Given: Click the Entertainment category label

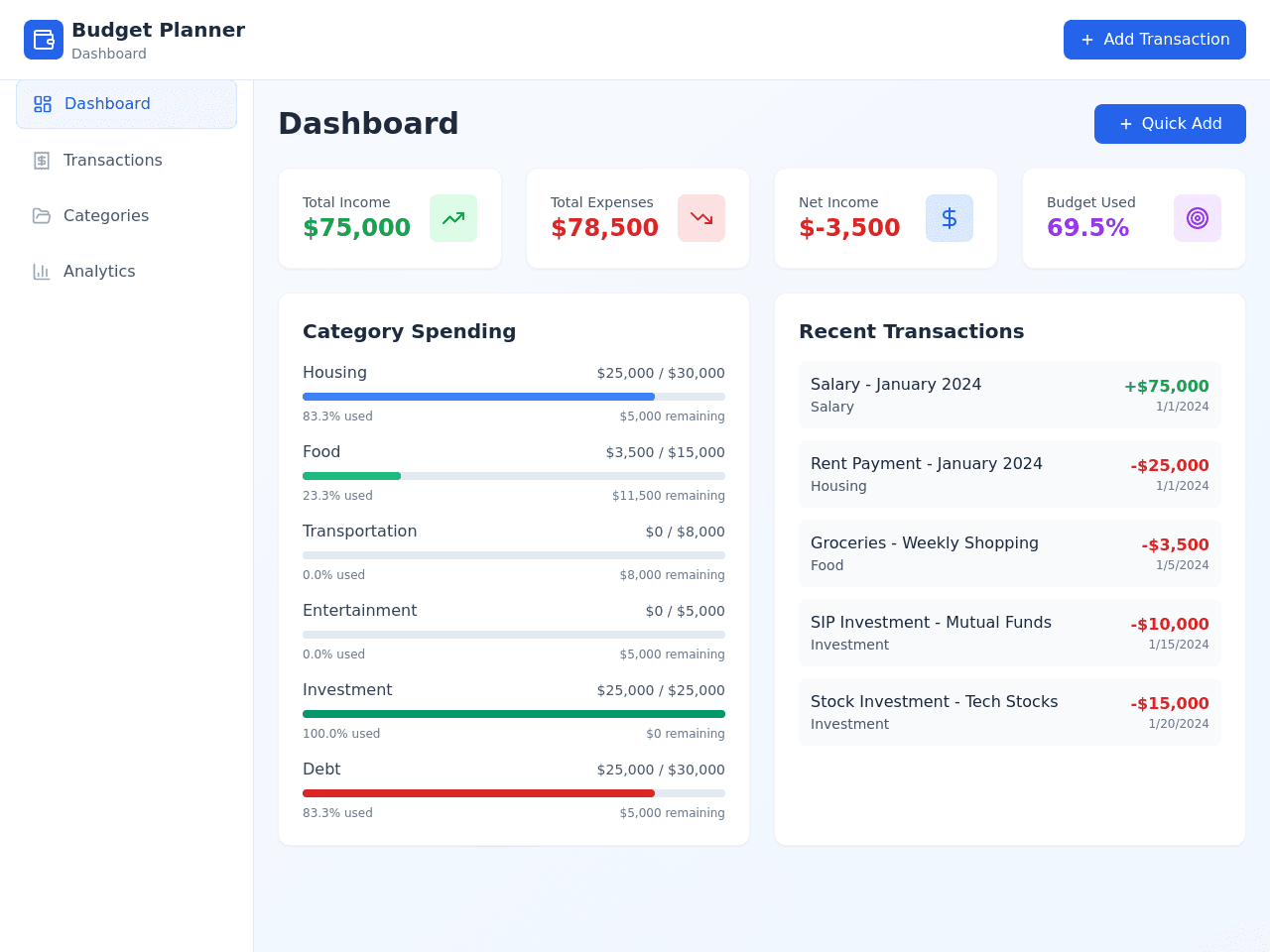Looking at the screenshot, I should (x=359, y=611).
